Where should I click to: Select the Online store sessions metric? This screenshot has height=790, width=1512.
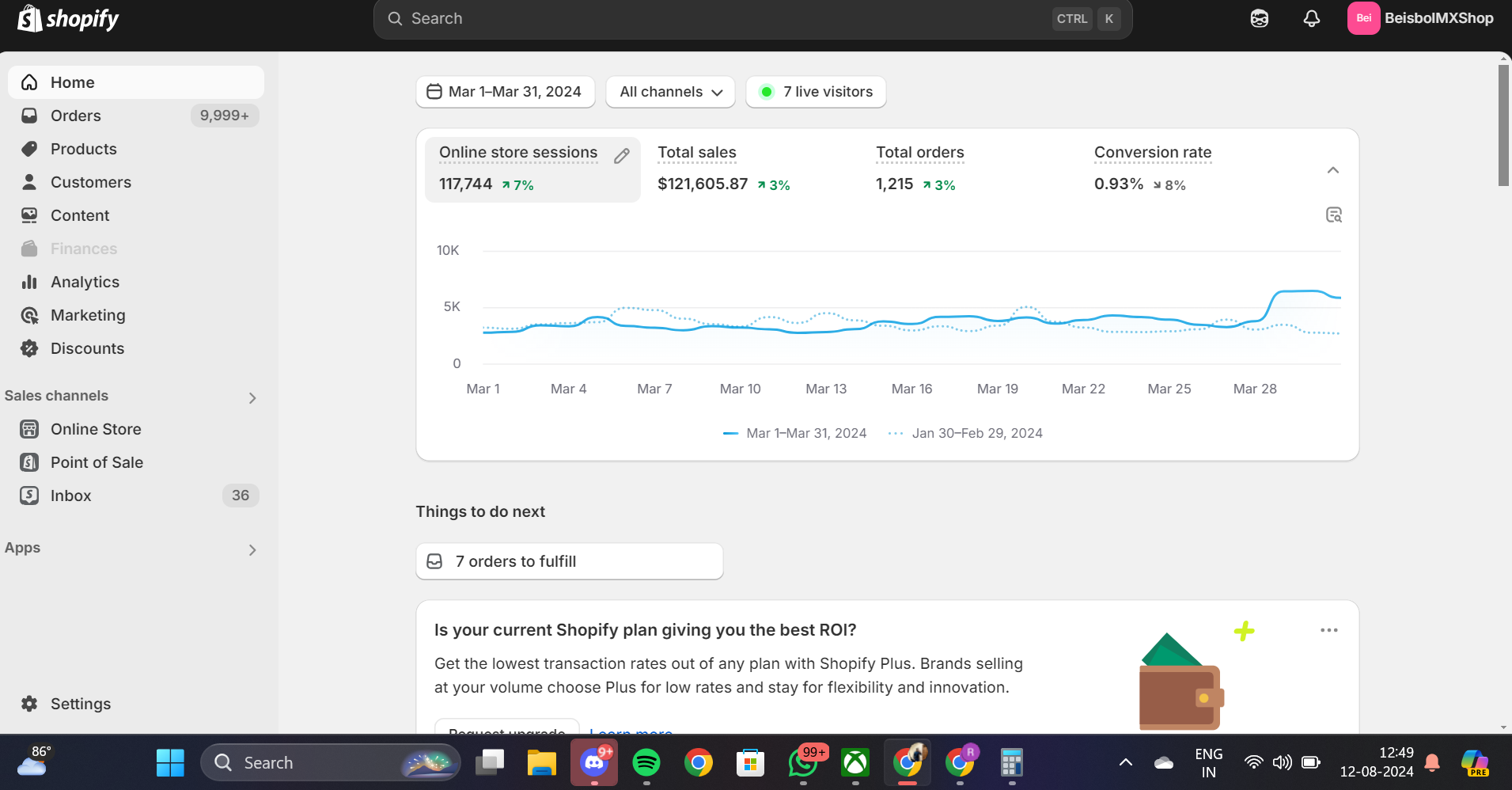pyautogui.click(x=532, y=169)
